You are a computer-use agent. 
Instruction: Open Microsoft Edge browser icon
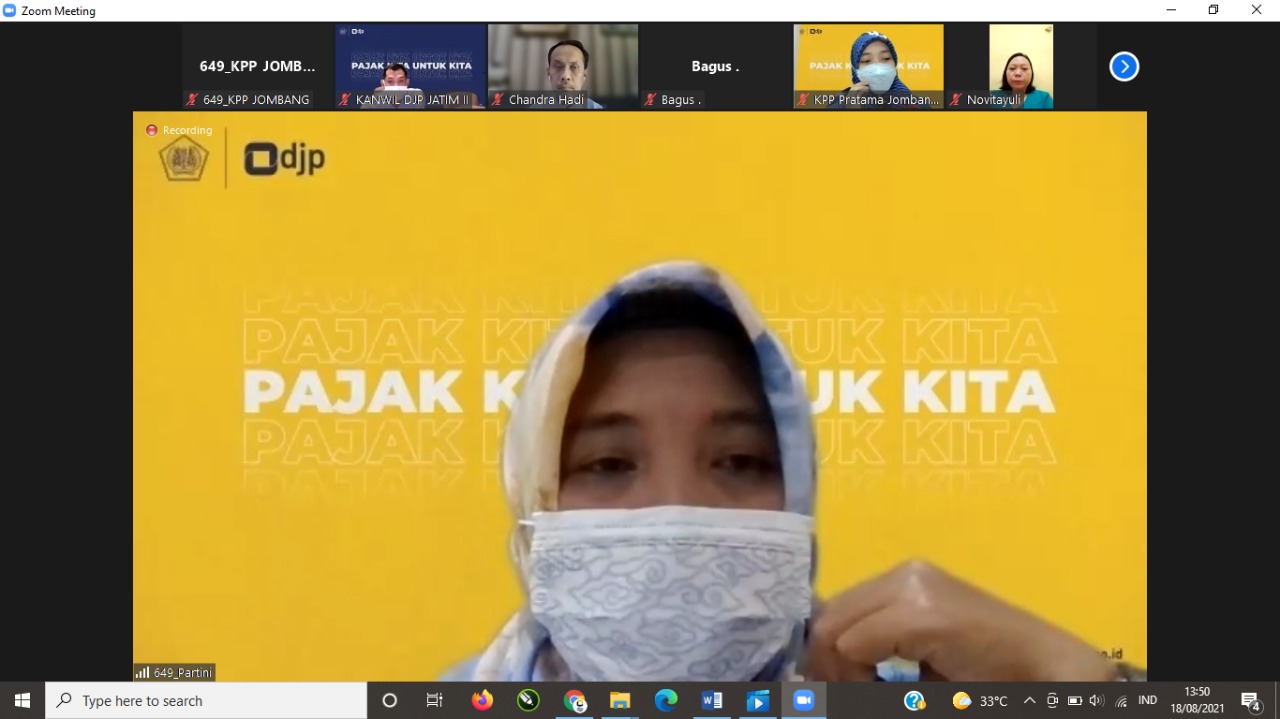click(x=666, y=701)
